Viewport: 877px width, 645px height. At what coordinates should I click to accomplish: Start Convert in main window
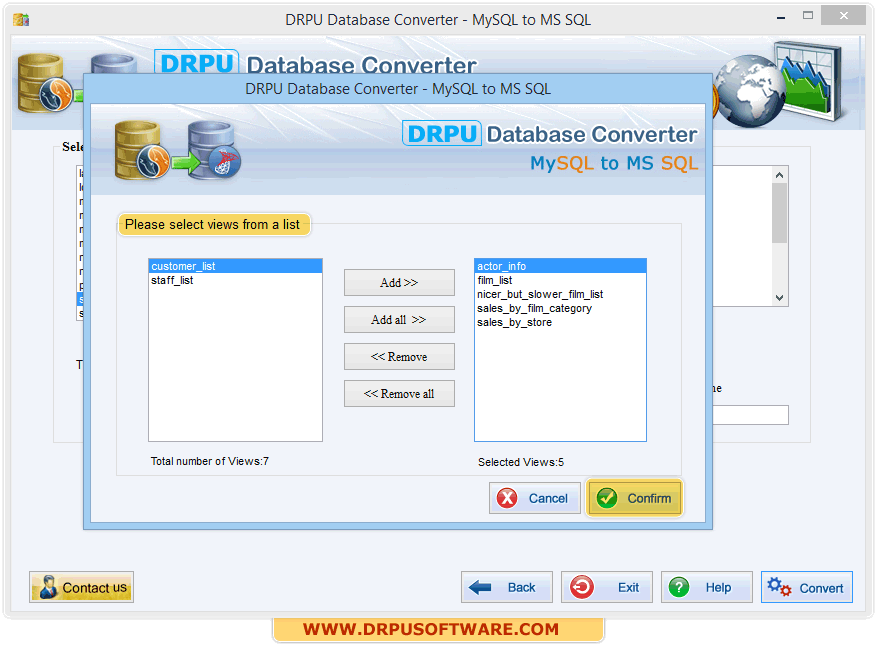coord(807,587)
